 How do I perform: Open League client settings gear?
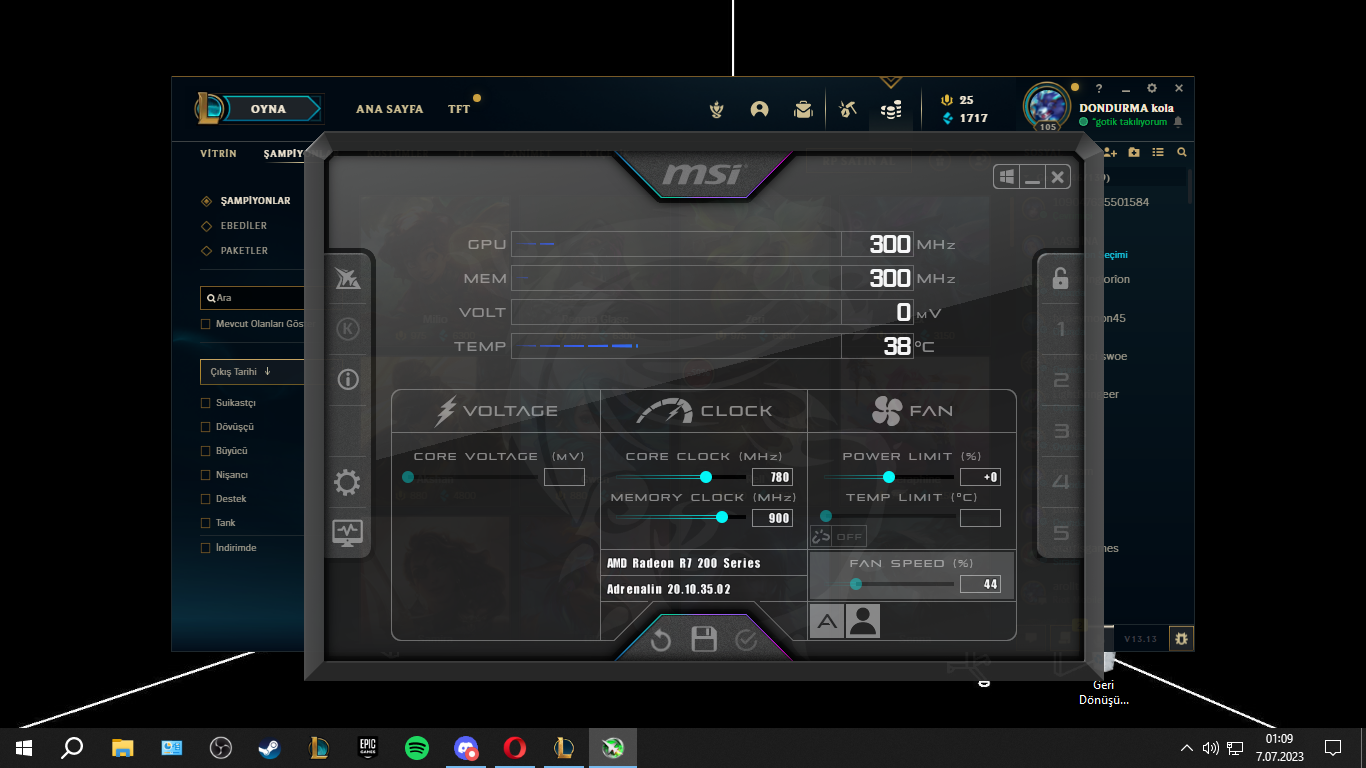click(1152, 89)
